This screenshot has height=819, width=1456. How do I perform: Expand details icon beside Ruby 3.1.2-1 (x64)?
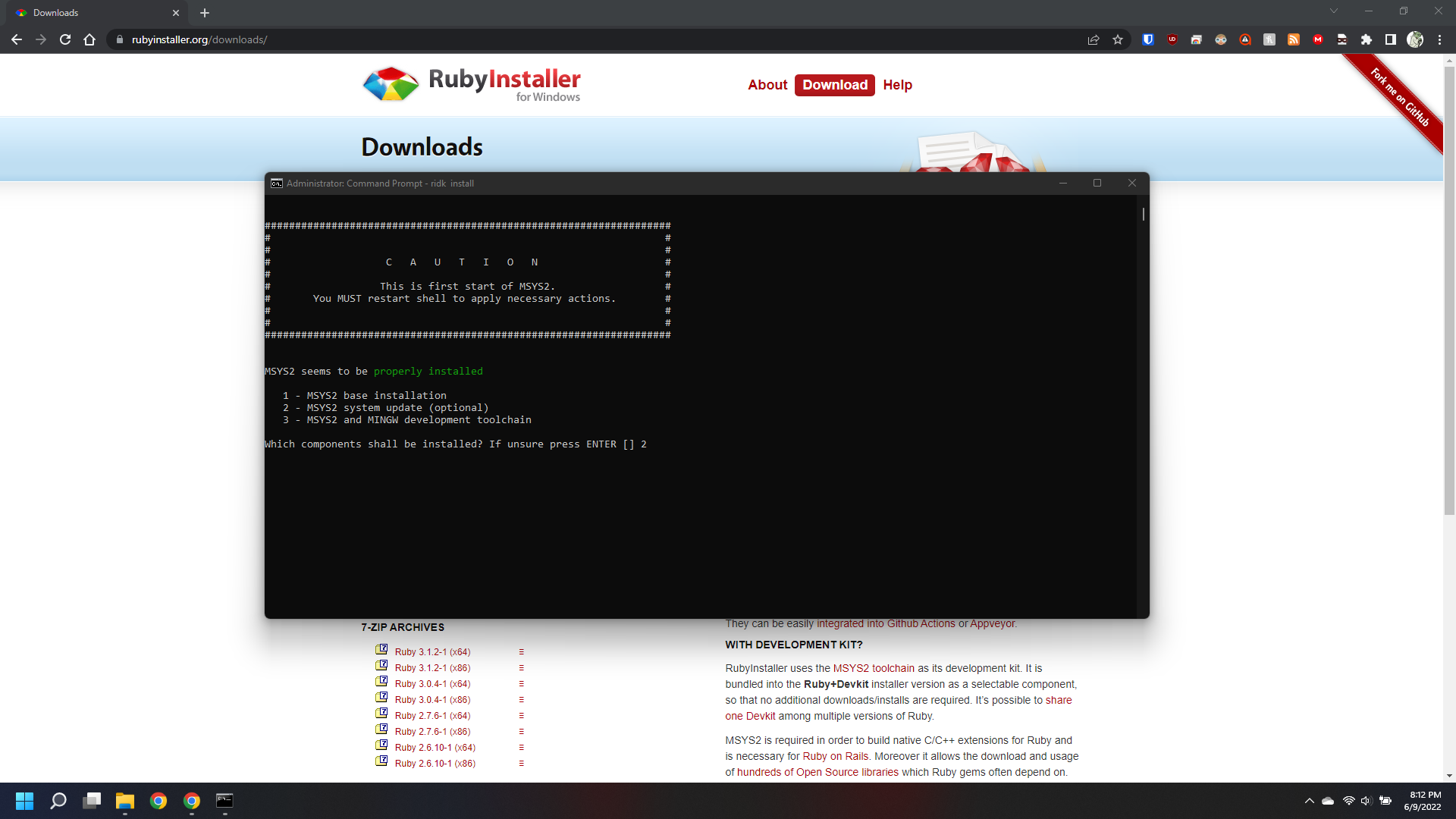click(521, 652)
